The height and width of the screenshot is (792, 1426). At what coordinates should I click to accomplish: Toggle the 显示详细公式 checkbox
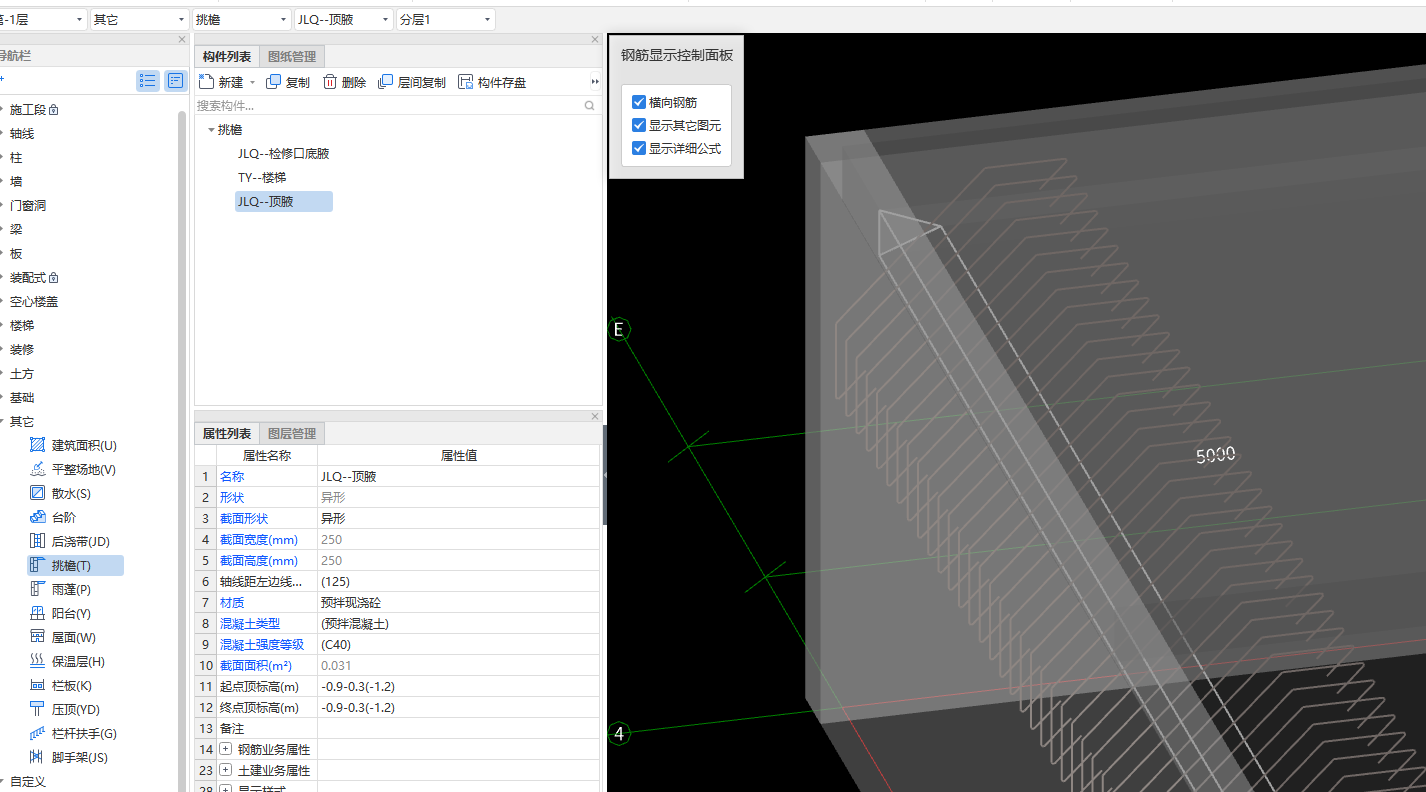[x=639, y=148]
